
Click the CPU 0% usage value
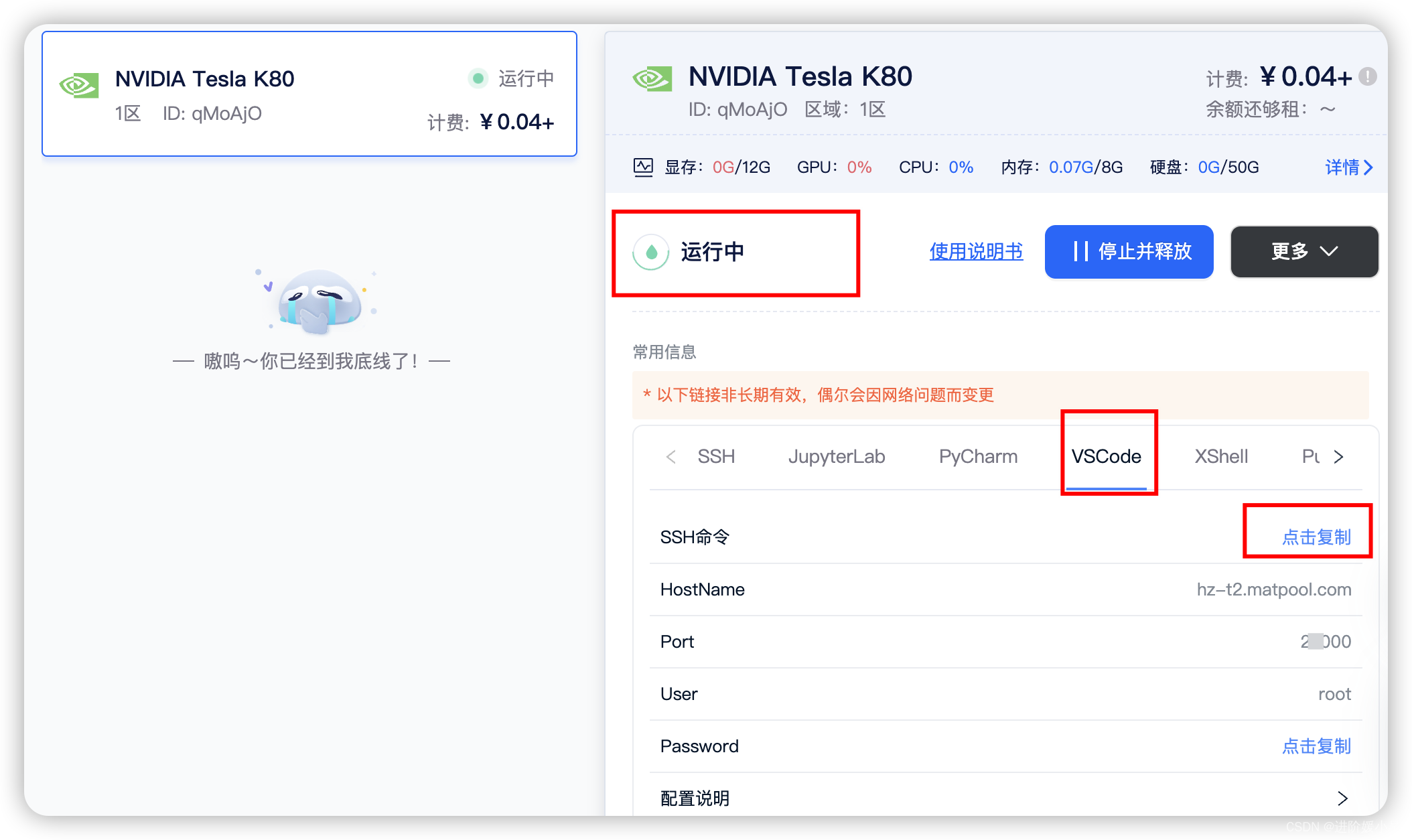(x=961, y=167)
